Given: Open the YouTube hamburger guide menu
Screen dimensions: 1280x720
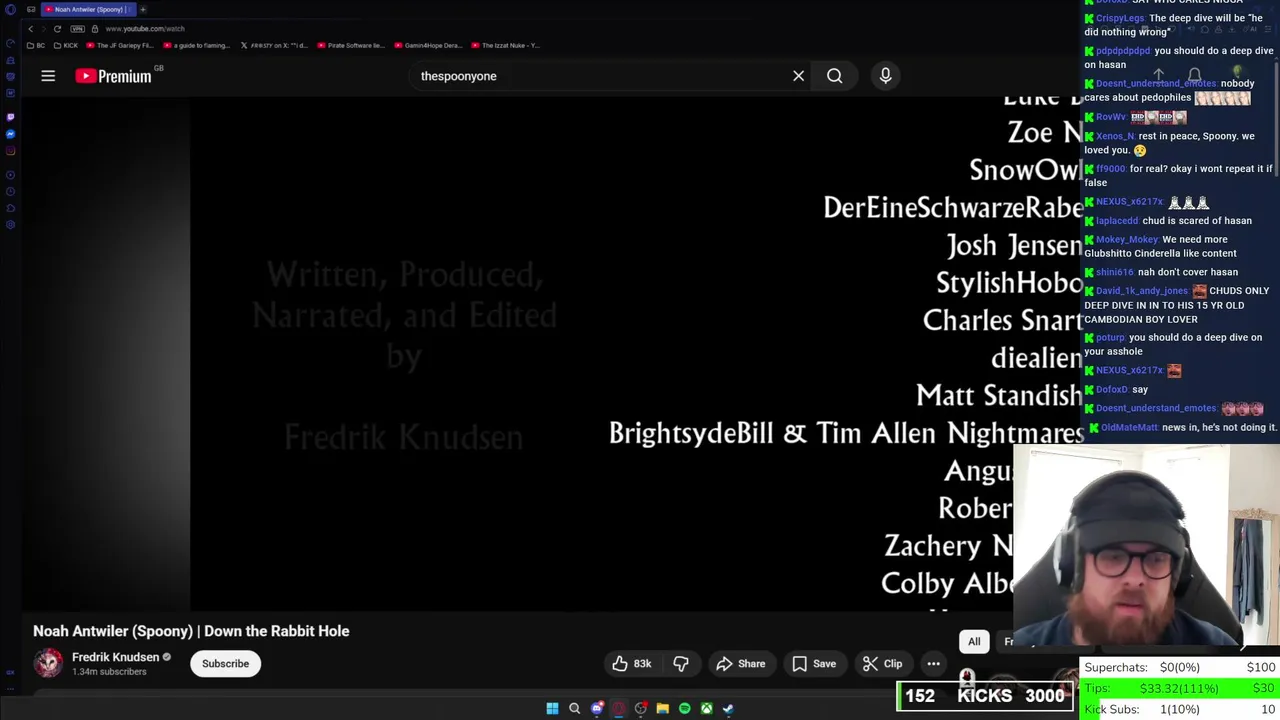Looking at the screenshot, I should pyautogui.click(x=48, y=76).
